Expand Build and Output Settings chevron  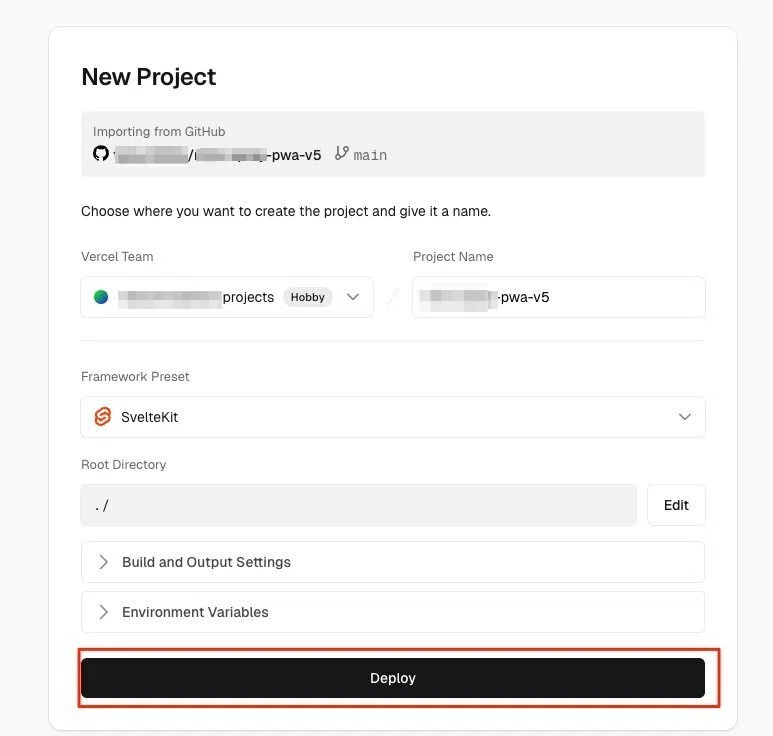pos(103,561)
